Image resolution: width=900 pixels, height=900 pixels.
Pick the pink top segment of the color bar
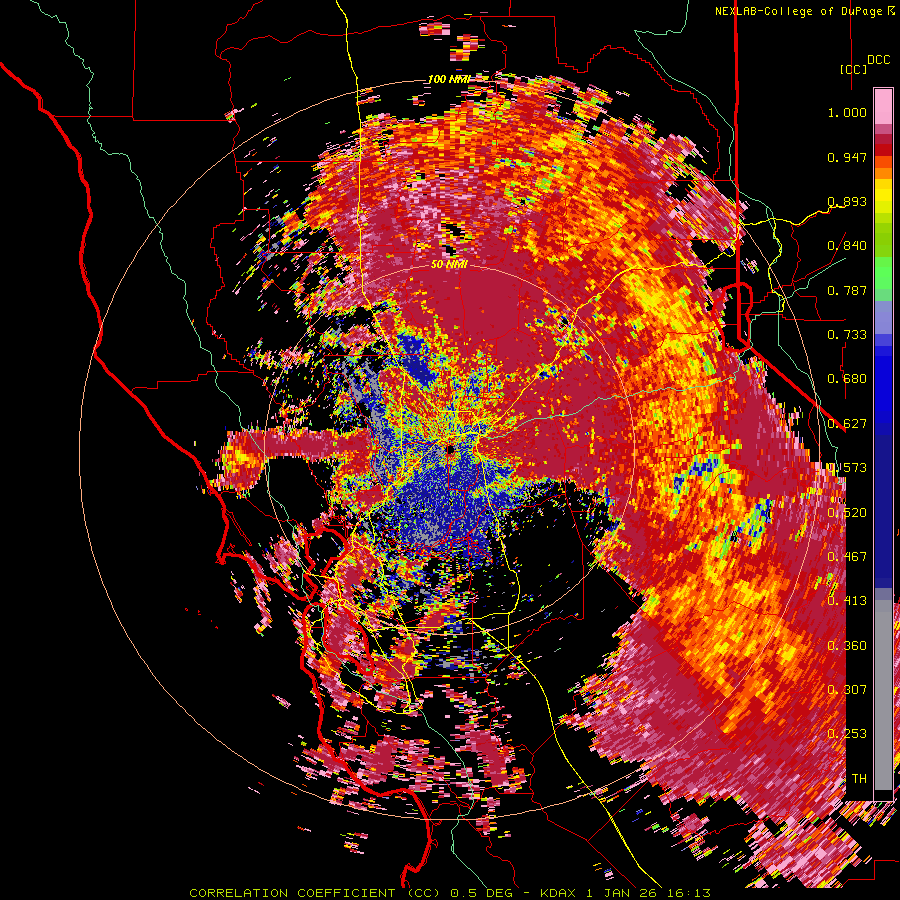pos(883,106)
